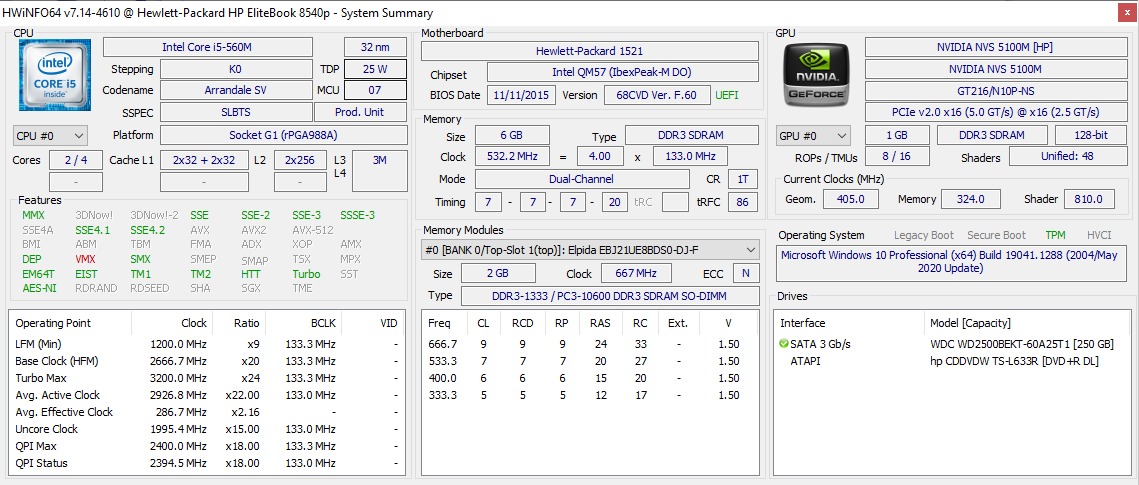This screenshot has width=1139, height=485.
Task: Open the GPU #0 selector dropdown
Action: [814, 135]
